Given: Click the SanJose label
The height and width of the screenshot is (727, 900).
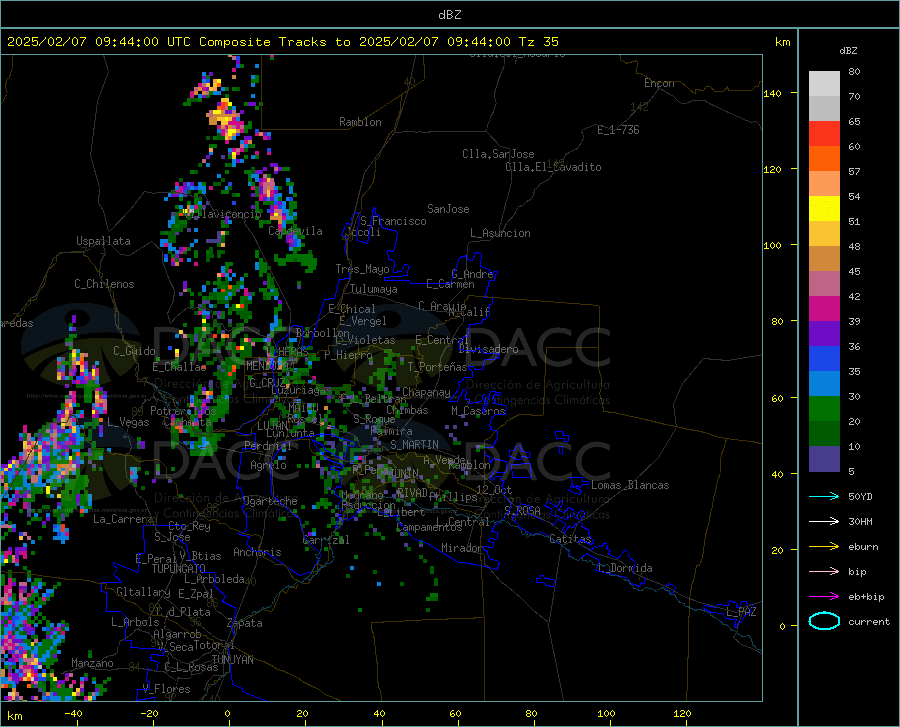Looking at the screenshot, I should click(448, 209).
